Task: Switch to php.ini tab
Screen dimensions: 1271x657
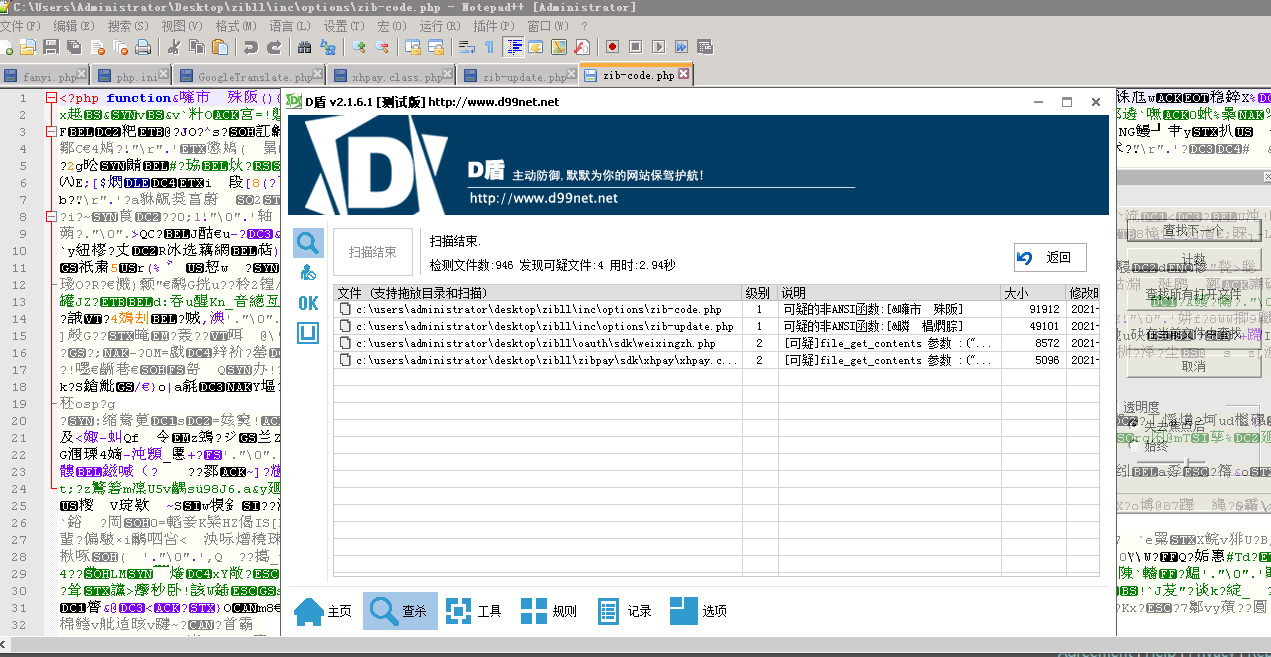Action: (132, 76)
